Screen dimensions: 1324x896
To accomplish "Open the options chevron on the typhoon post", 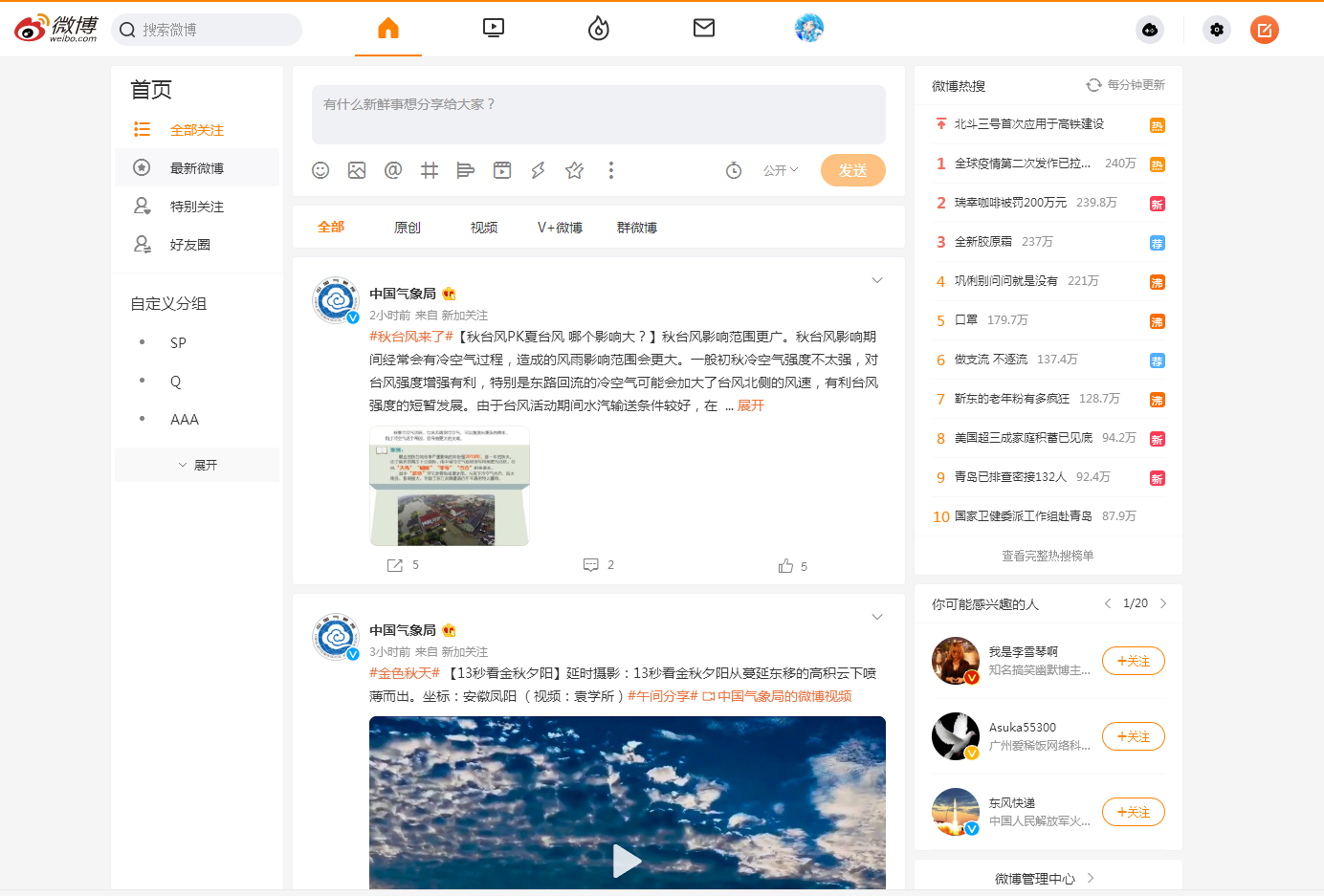I will (x=877, y=280).
